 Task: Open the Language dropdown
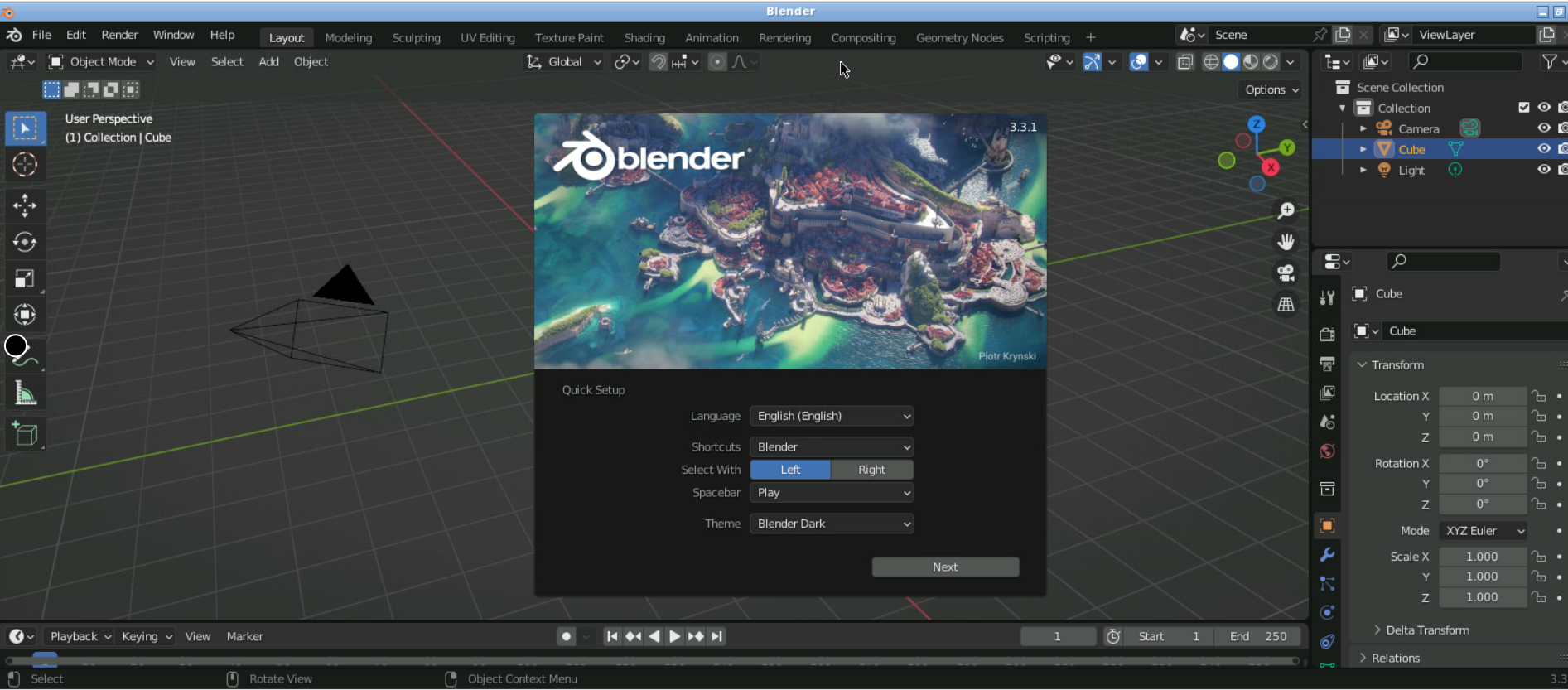[832, 416]
